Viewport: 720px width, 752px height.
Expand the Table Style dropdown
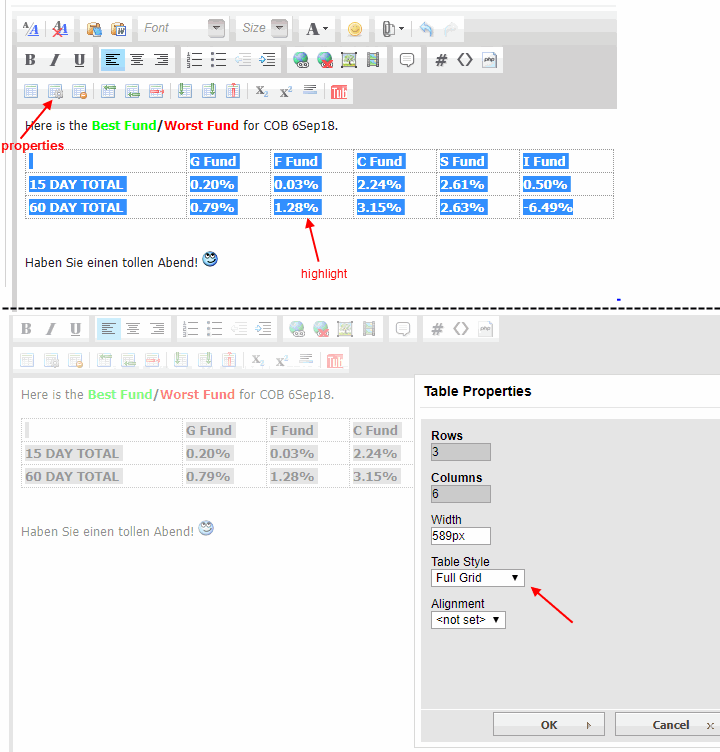coord(477,578)
